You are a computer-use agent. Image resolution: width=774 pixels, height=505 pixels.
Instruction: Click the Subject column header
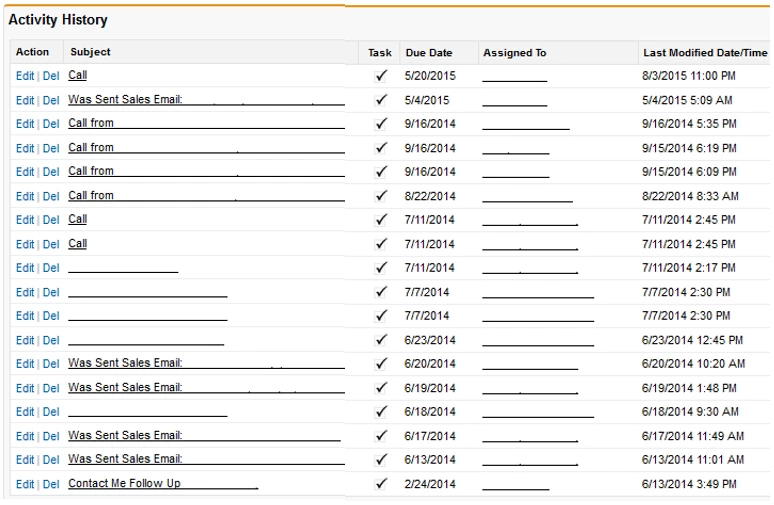click(x=90, y=52)
